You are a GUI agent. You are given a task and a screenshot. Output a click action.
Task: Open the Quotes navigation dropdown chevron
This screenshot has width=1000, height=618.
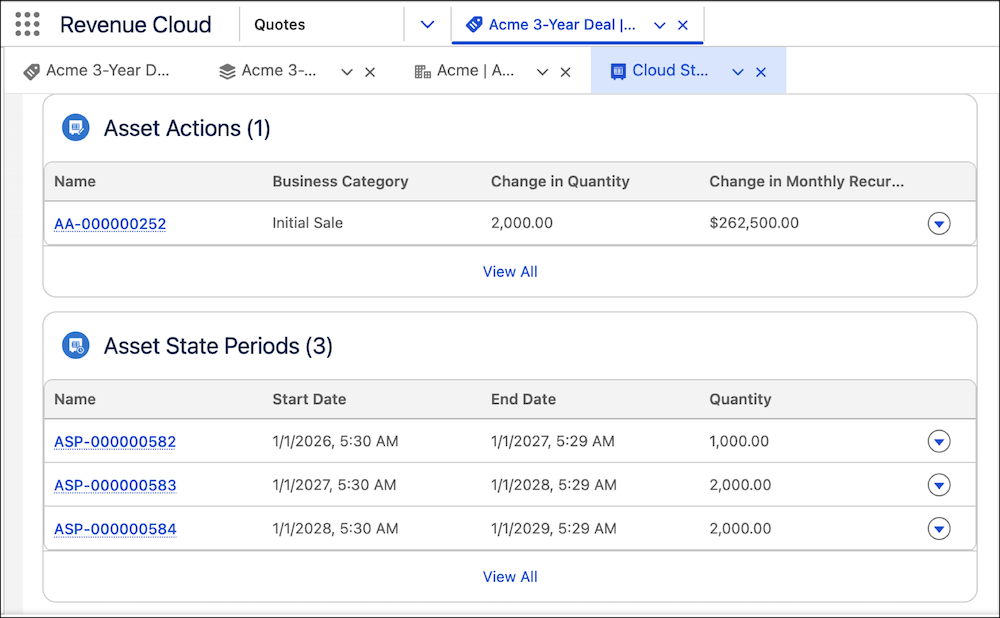pos(427,24)
